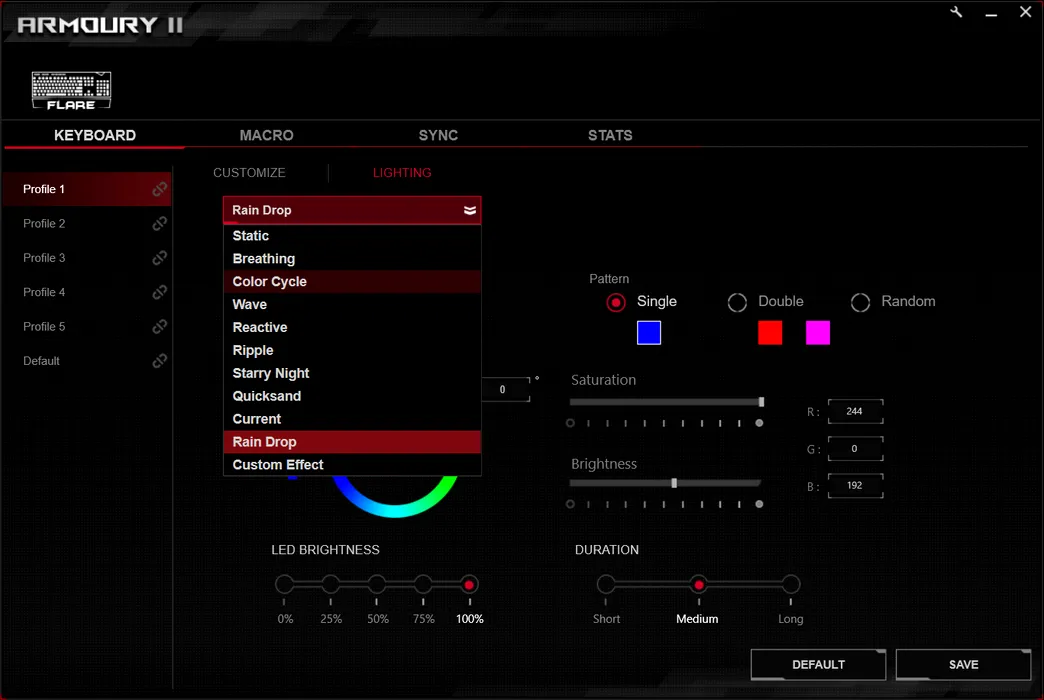Click the link icon beside Default profile
Screen dimensions: 1044x700
[x=159, y=361]
